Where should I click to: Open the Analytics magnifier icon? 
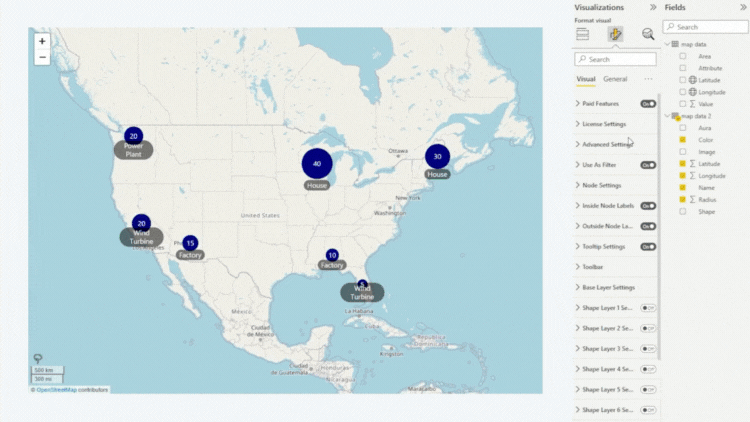pyautogui.click(x=648, y=34)
